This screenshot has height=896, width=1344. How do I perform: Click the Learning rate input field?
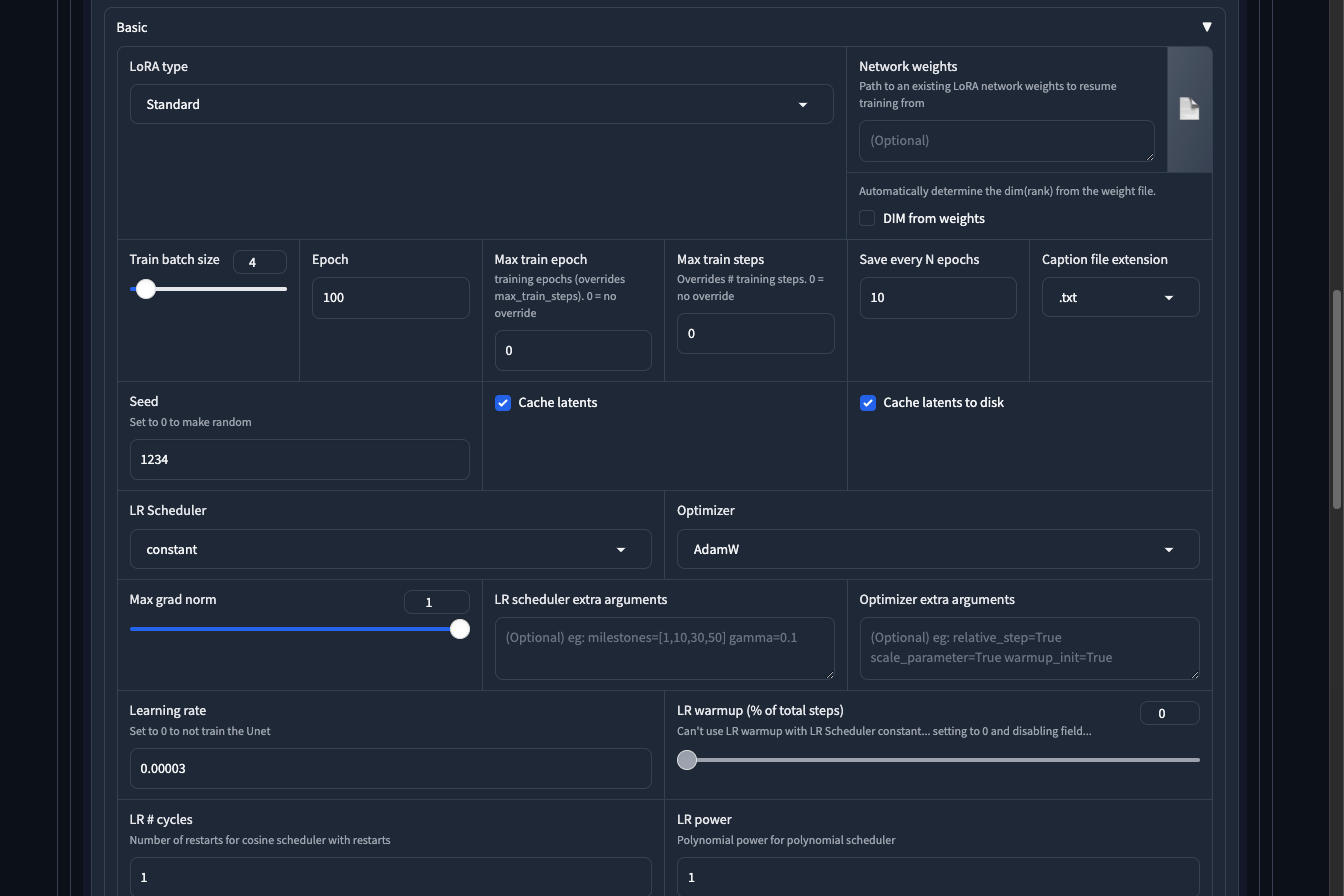click(x=390, y=769)
